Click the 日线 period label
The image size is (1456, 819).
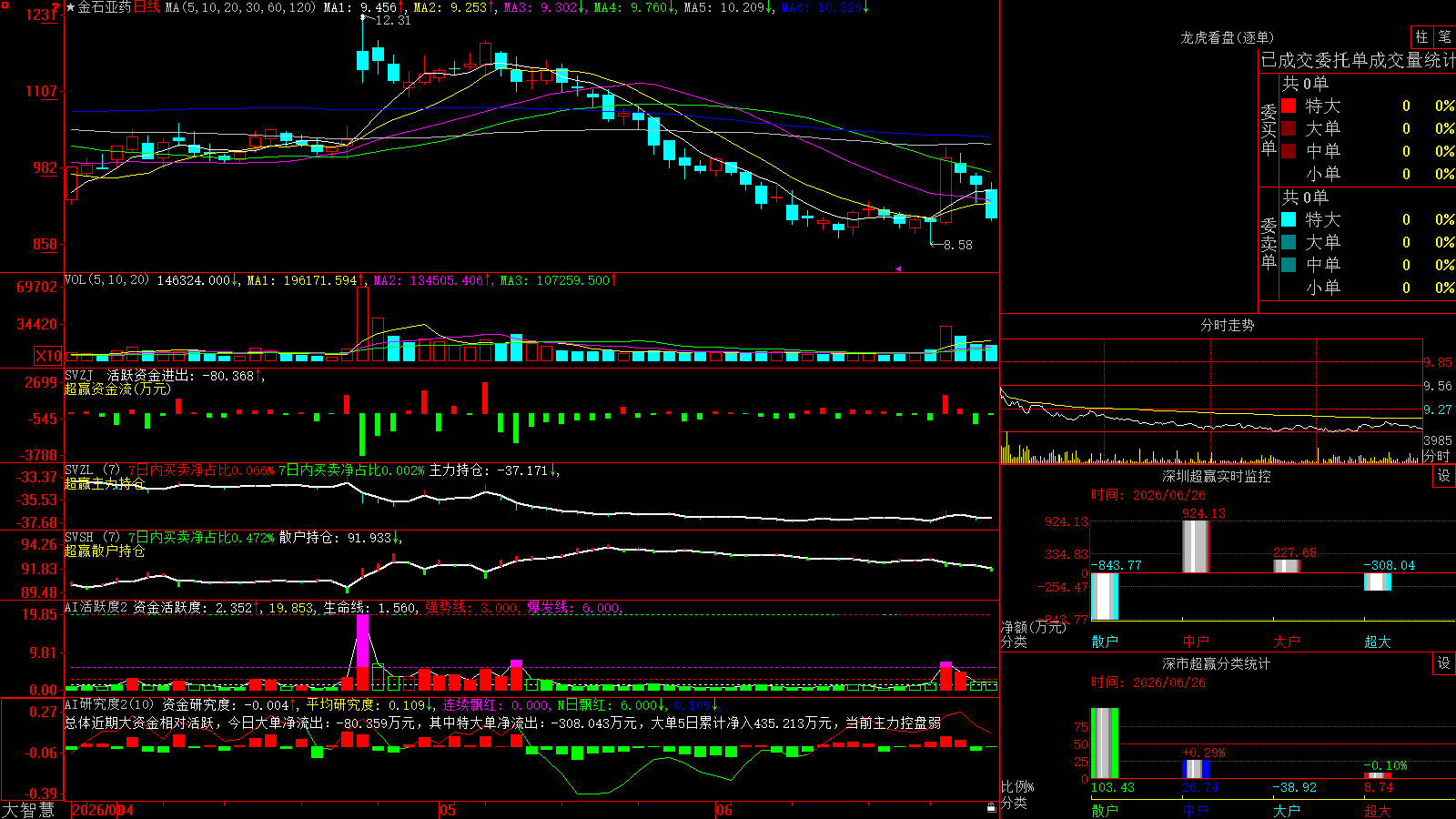click(x=147, y=7)
